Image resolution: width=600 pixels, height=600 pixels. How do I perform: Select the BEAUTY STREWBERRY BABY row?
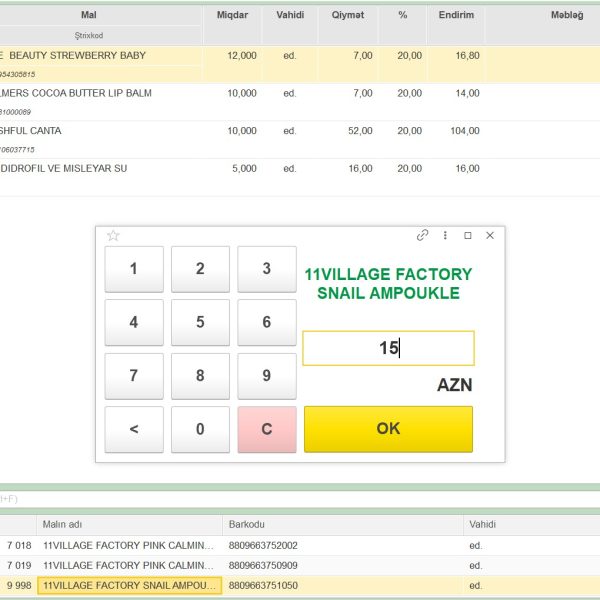click(300, 64)
